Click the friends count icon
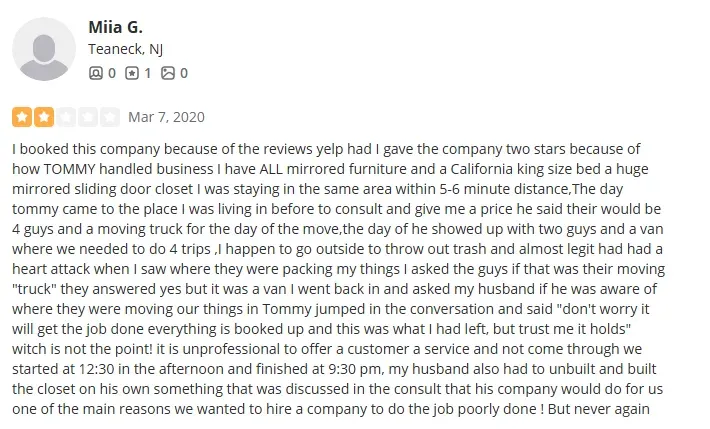710x429 pixels. 96,73
